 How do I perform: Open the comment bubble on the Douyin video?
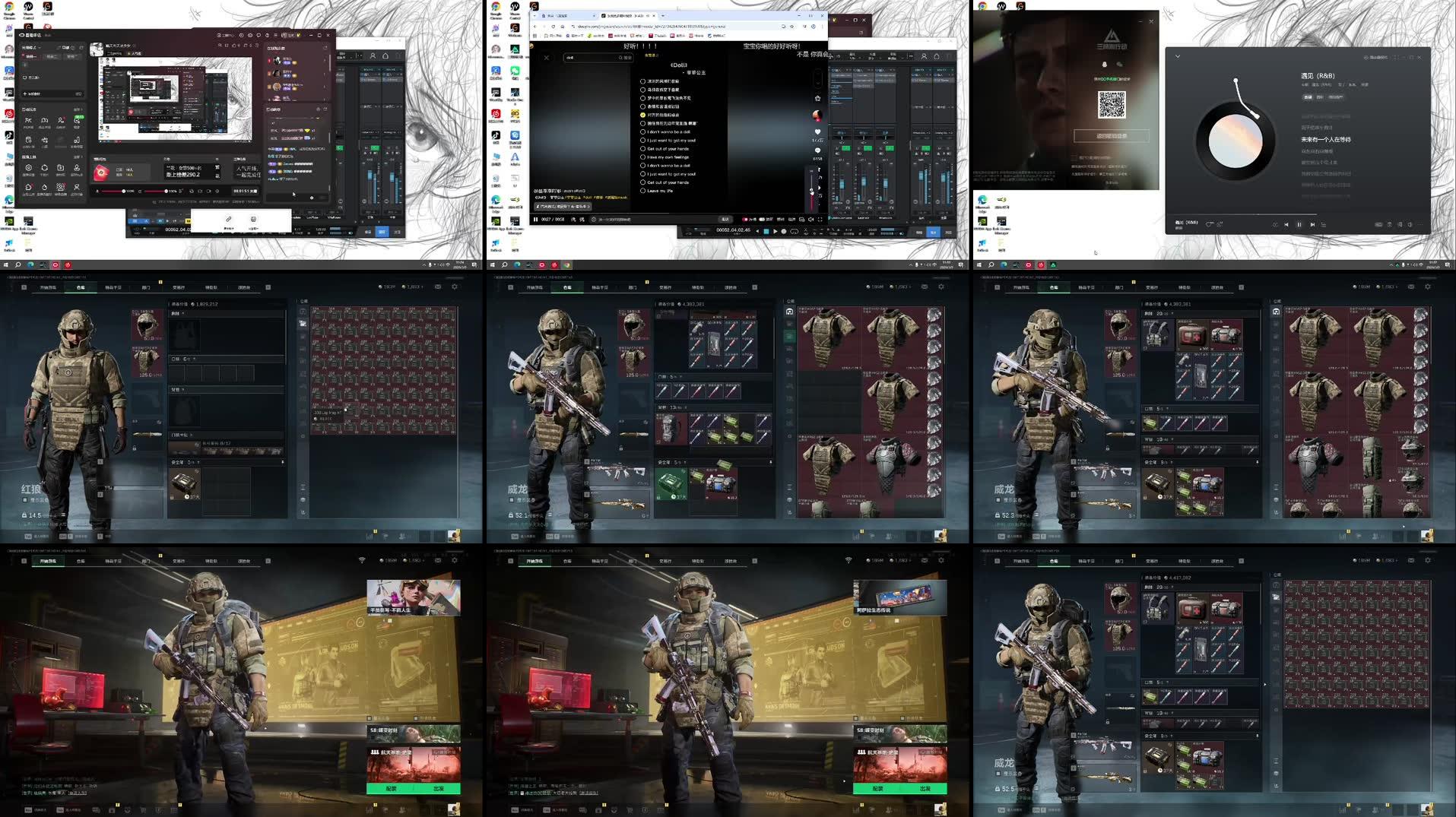818,150
